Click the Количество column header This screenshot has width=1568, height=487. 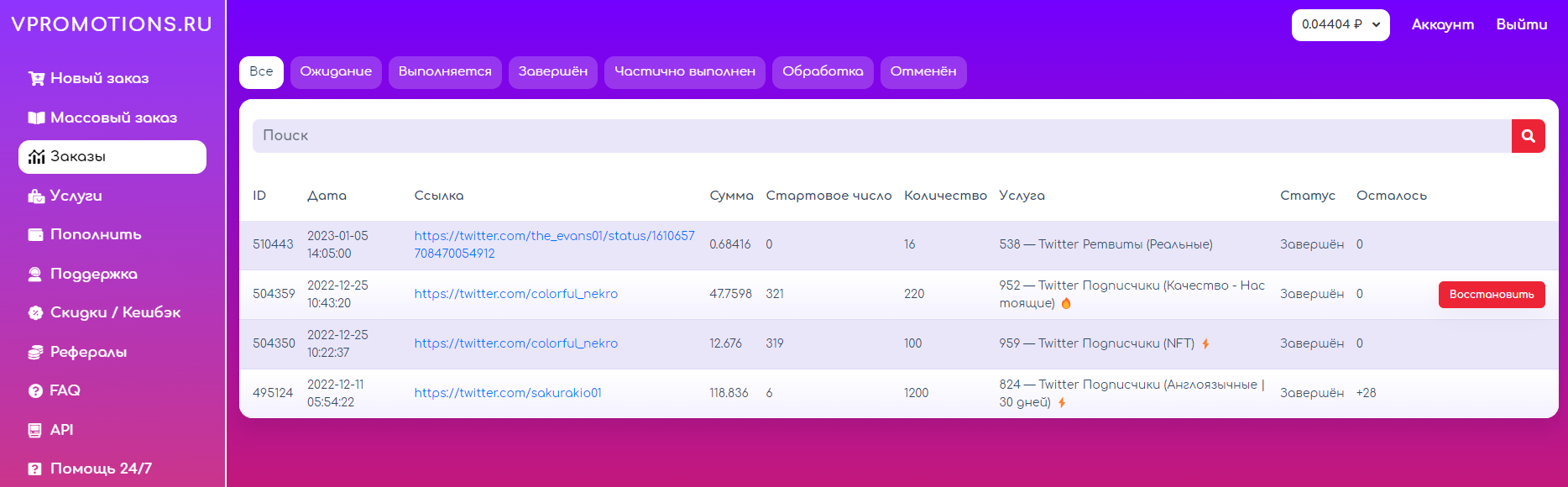(945, 196)
